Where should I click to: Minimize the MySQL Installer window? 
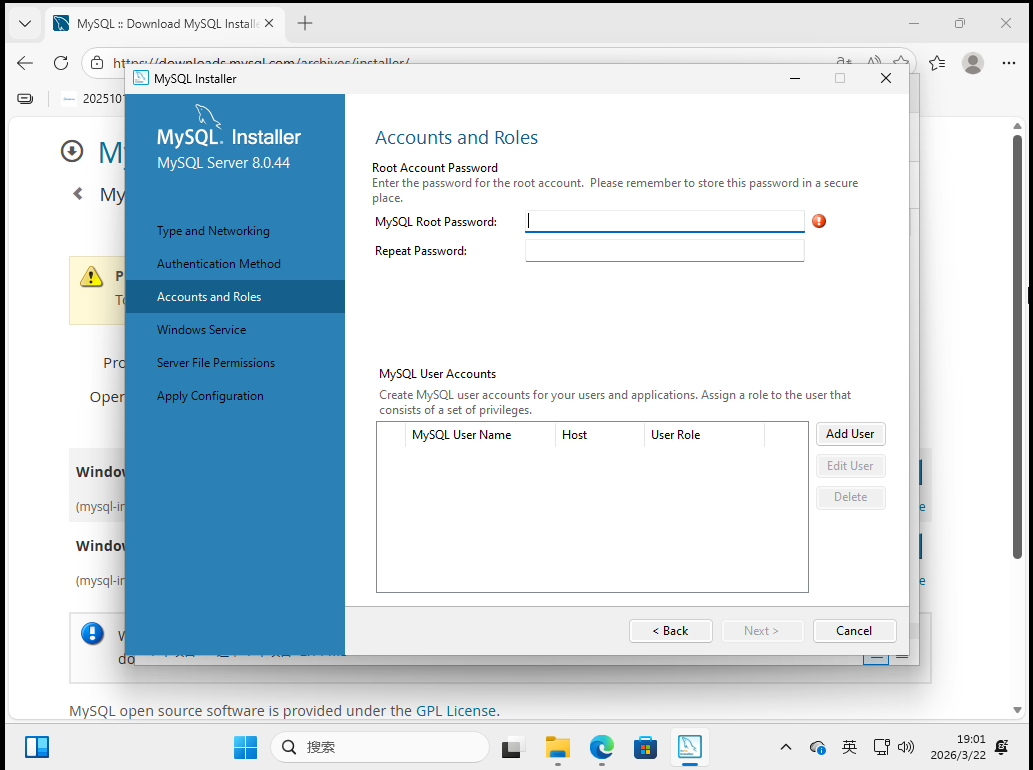(795, 78)
